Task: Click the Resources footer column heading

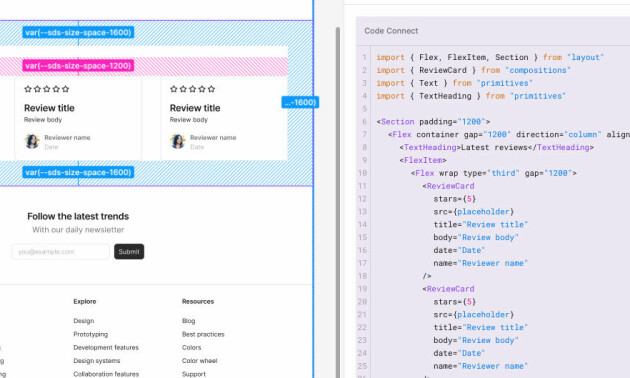Action: (198, 301)
